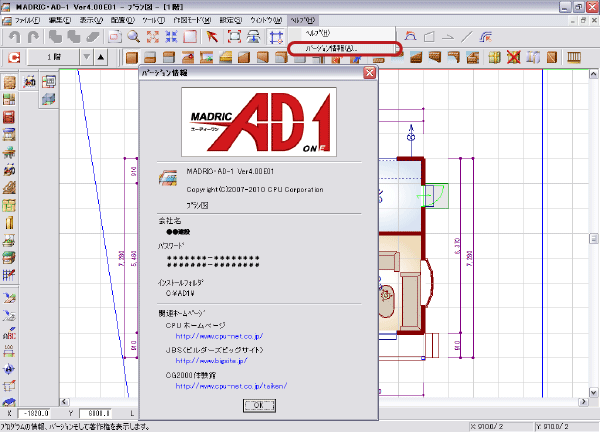Click the floor up arrow button
The height and width of the screenshot is (432, 600).
(101, 57)
